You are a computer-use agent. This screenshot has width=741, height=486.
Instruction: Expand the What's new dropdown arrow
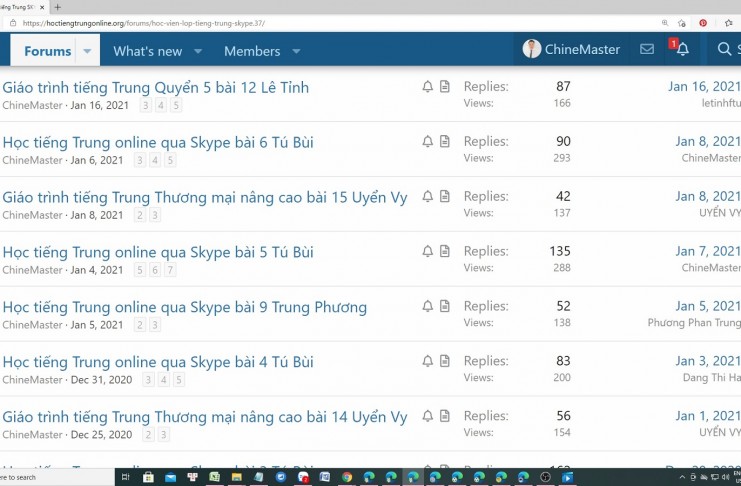pyautogui.click(x=198, y=51)
